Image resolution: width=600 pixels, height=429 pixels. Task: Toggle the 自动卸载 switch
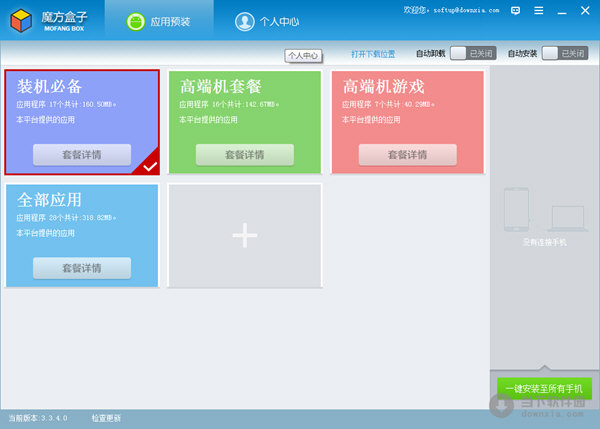(472, 53)
